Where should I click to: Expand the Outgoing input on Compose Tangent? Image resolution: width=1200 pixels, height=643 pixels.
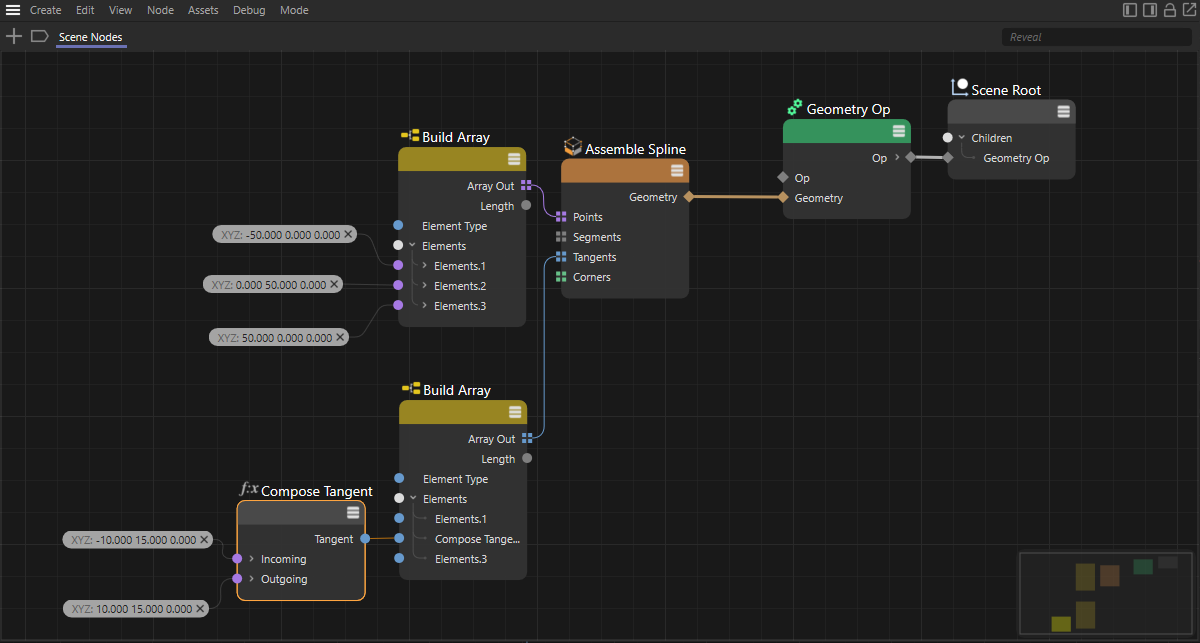(251, 579)
